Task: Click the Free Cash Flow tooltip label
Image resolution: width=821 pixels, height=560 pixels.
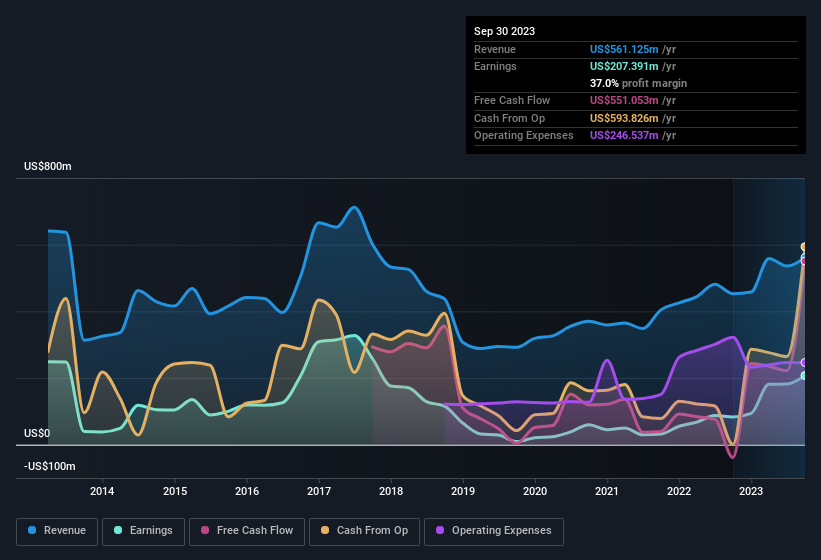Action: tap(512, 100)
